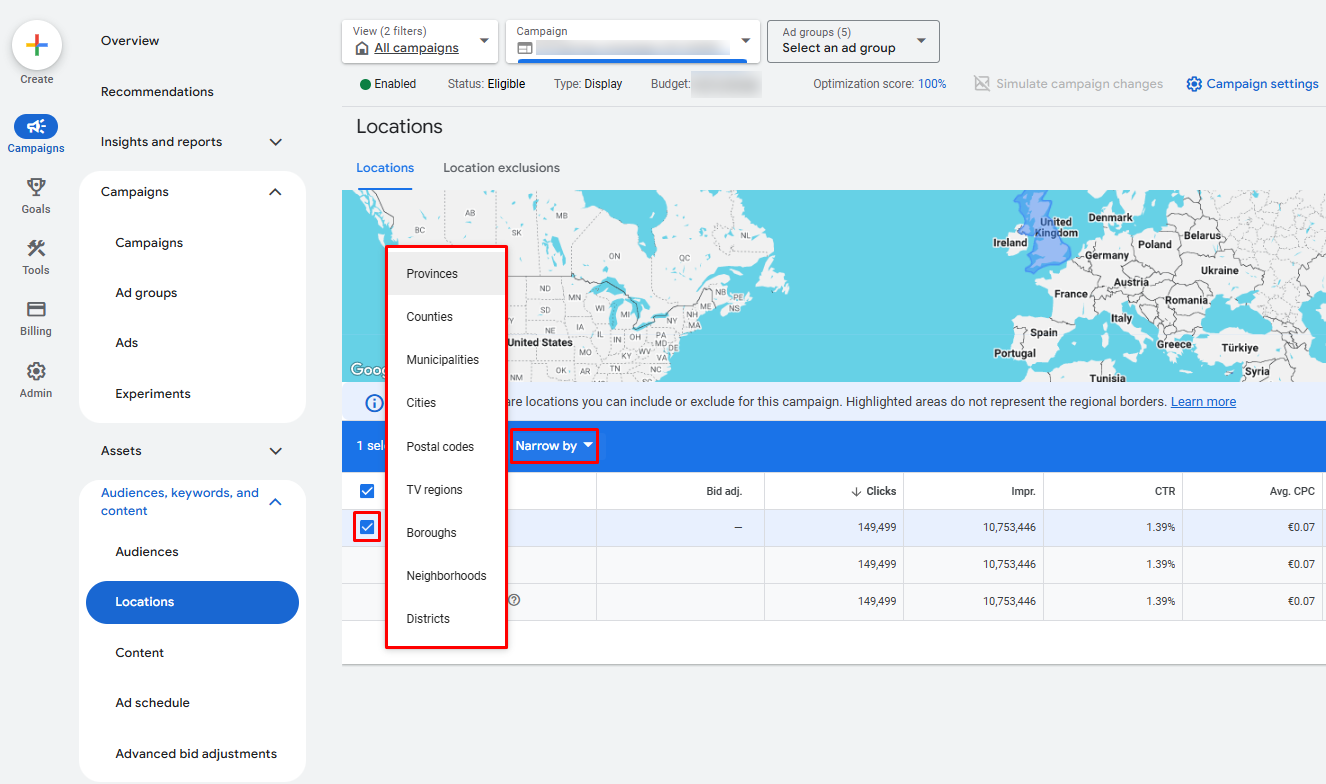Click the All campaigns link

416,48
